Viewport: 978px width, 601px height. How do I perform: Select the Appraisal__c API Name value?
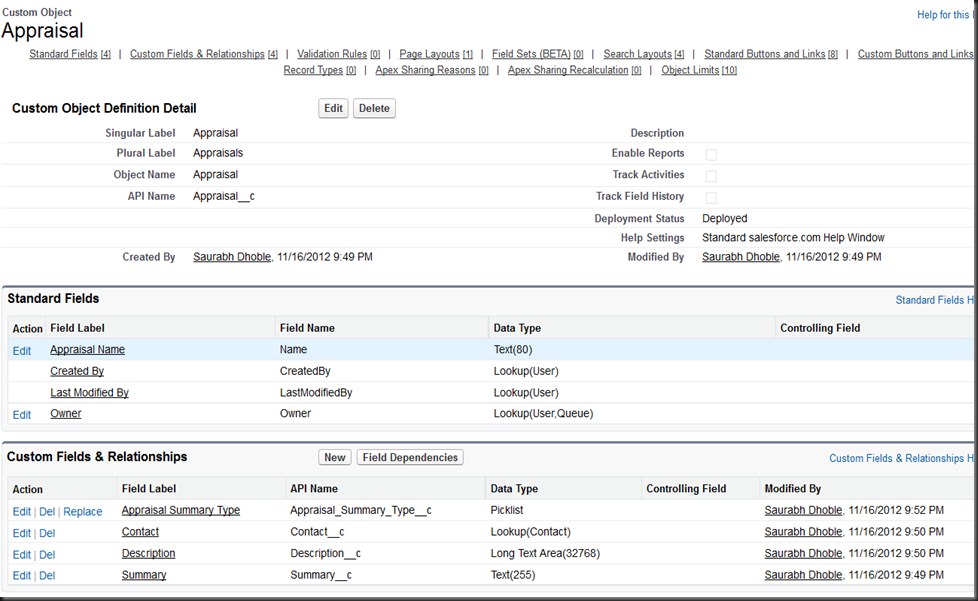click(x=224, y=196)
